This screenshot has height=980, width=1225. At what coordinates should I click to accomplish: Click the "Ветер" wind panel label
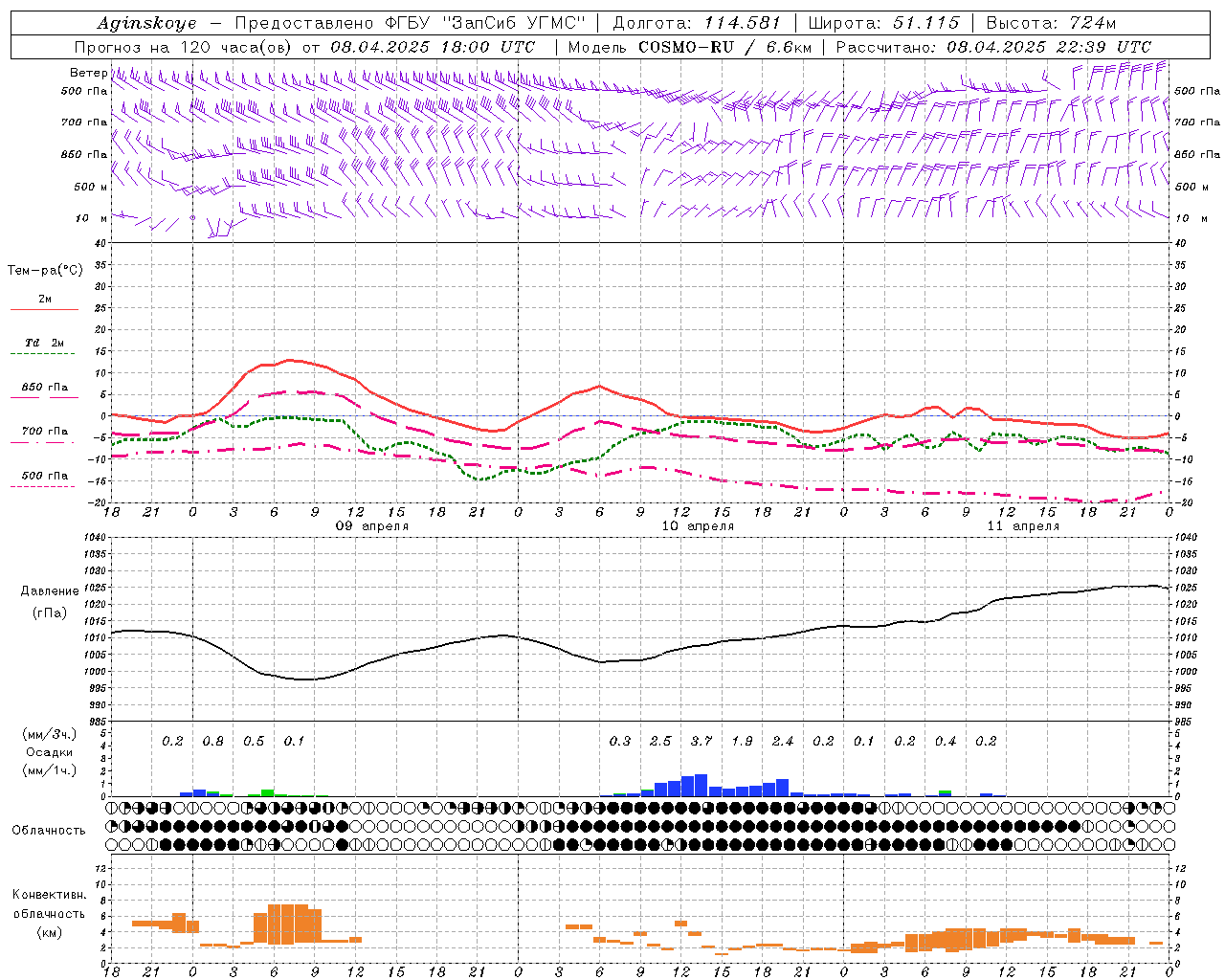87,73
